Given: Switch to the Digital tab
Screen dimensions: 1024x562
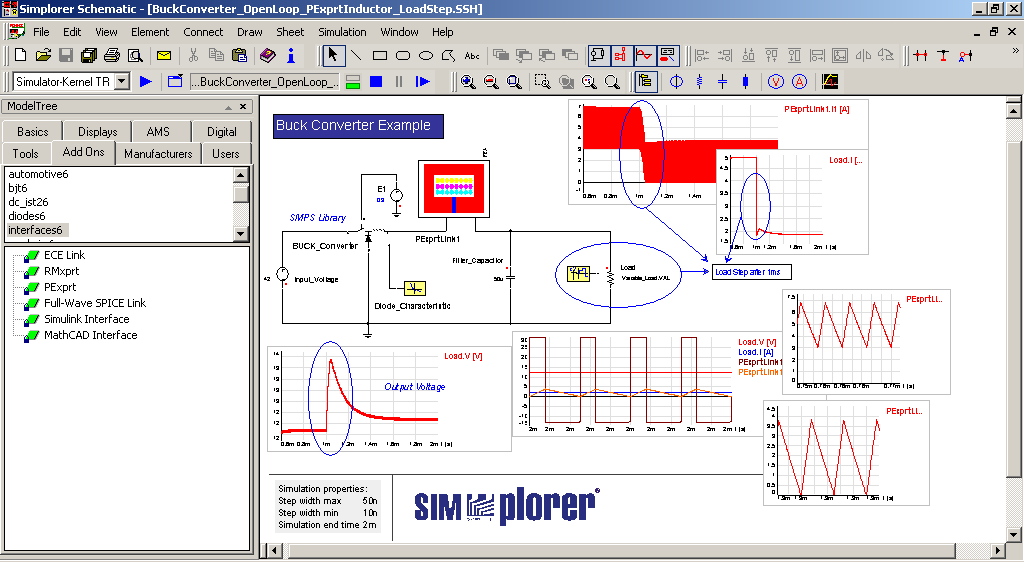Looking at the screenshot, I should [x=222, y=132].
